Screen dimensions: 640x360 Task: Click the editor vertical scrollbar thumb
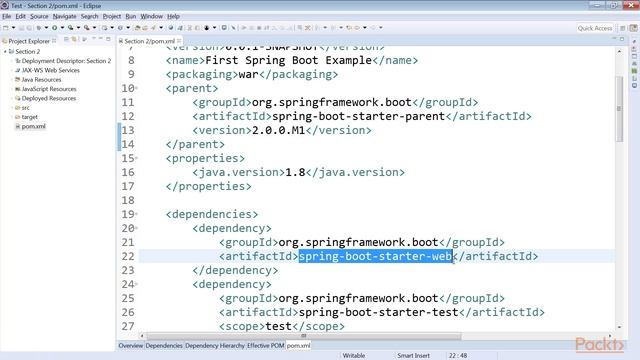(x=619, y=109)
